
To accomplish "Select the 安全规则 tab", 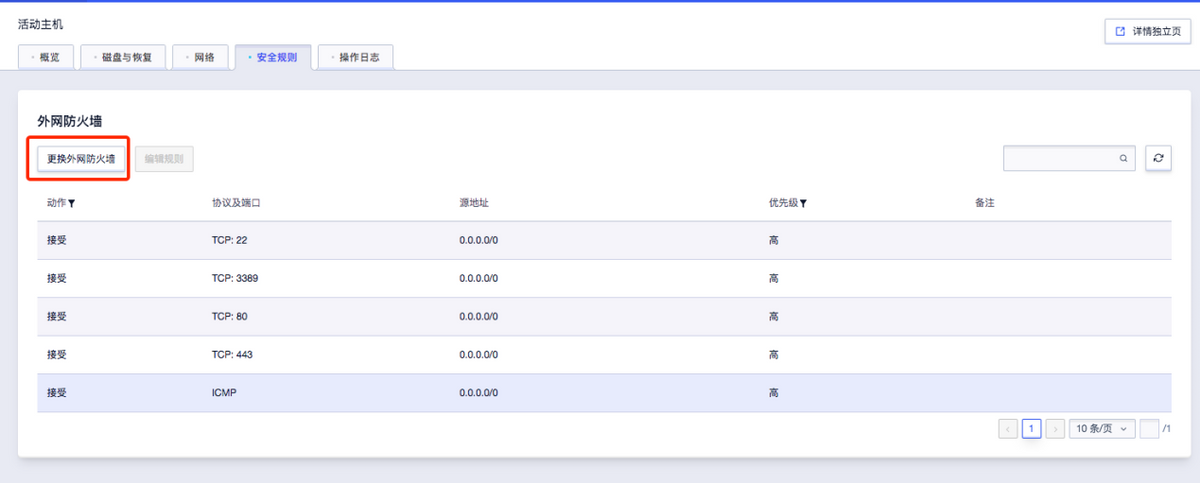I will (273, 57).
